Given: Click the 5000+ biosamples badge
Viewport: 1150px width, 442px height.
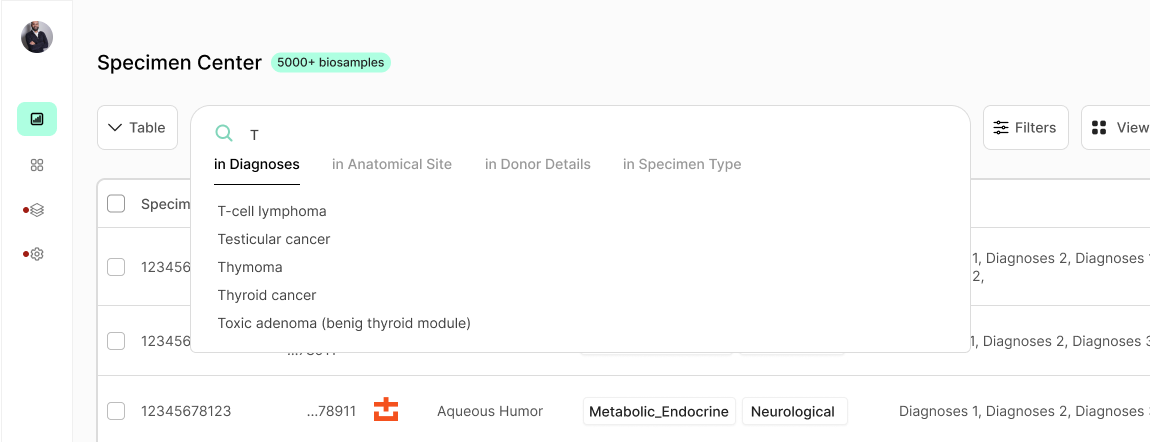Looking at the screenshot, I should tap(331, 62).
